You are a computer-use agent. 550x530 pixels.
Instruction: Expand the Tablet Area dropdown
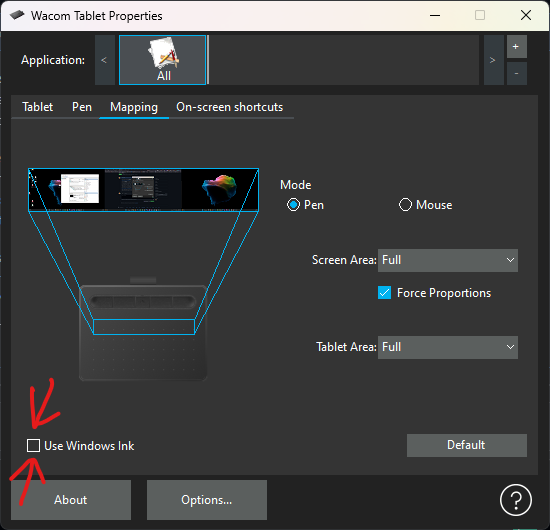pos(448,347)
